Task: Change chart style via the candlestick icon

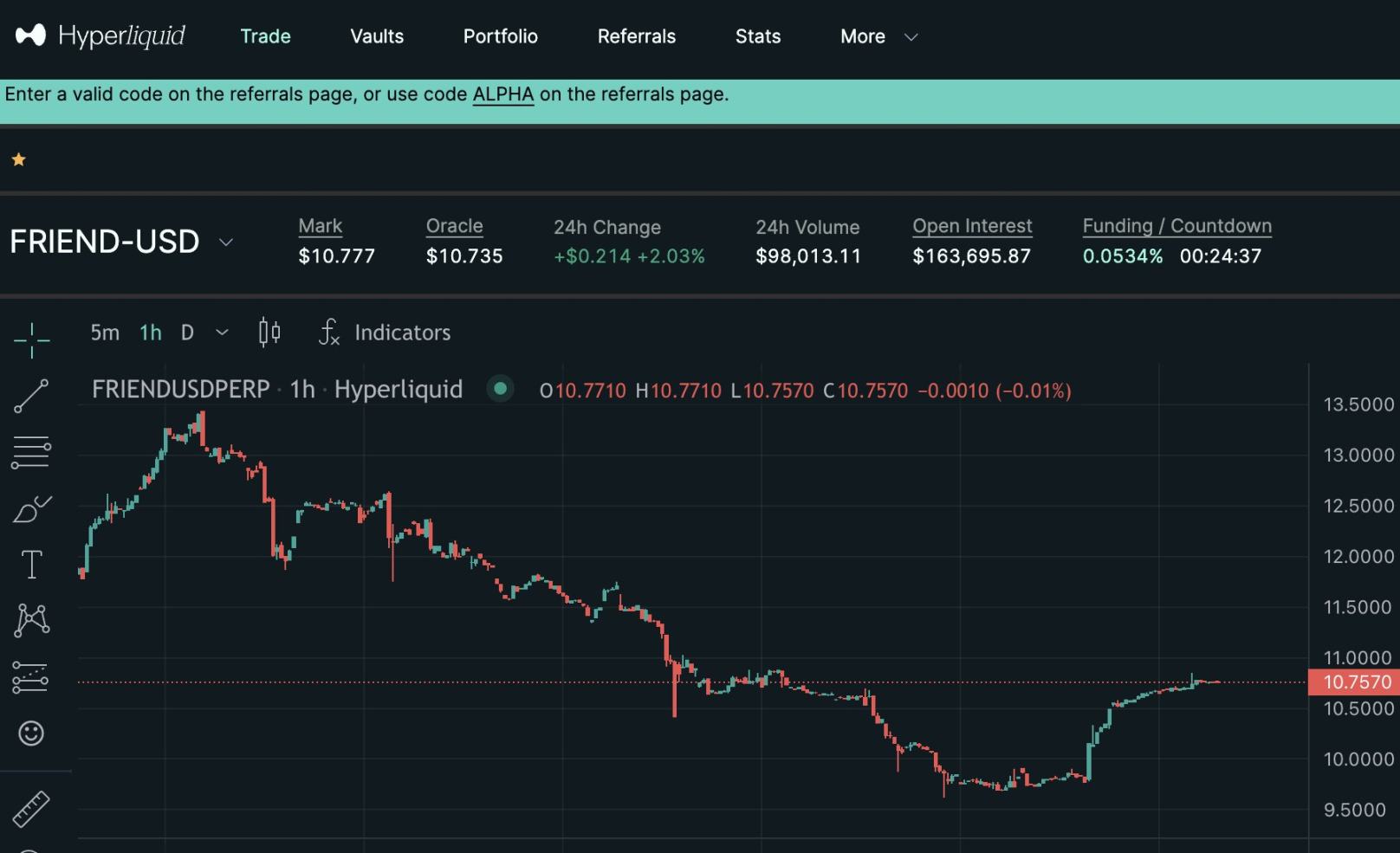Action: tap(269, 332)
